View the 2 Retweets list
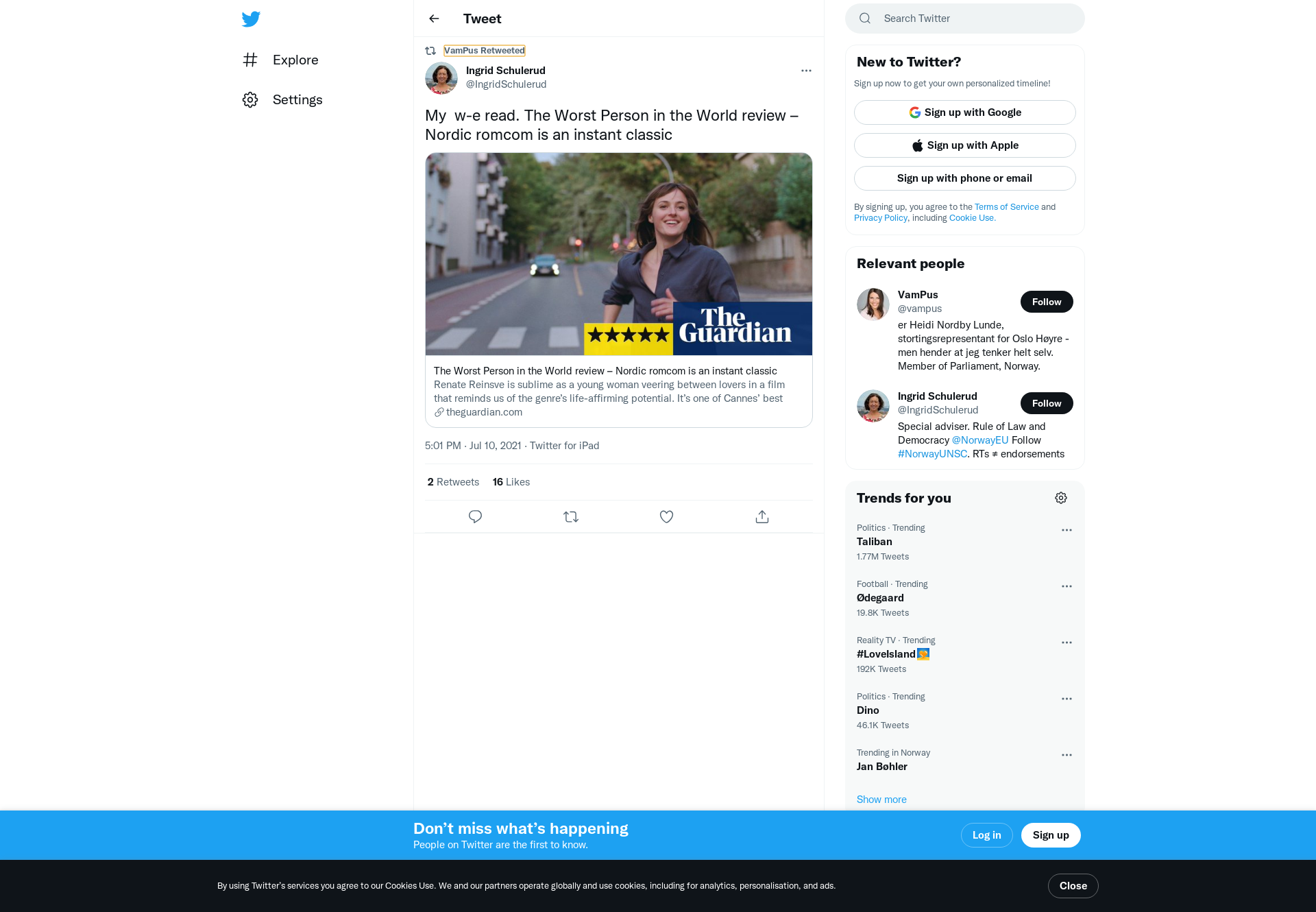The image size is (1316, 912). [453, 482]
